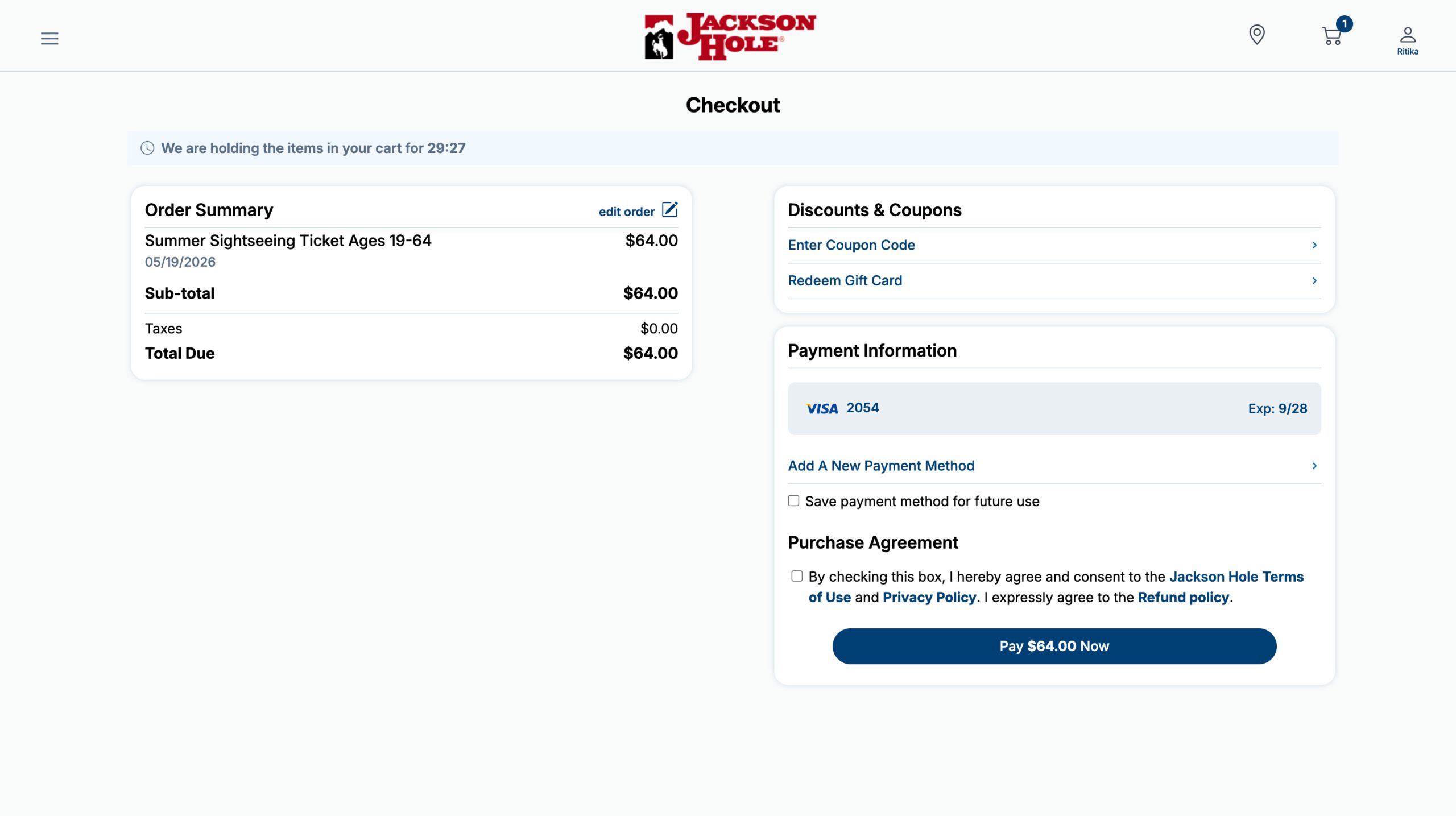1456x816 pixels.
Task: Open Jackson Hole Terms of Use link
Action: point(1236,577)
